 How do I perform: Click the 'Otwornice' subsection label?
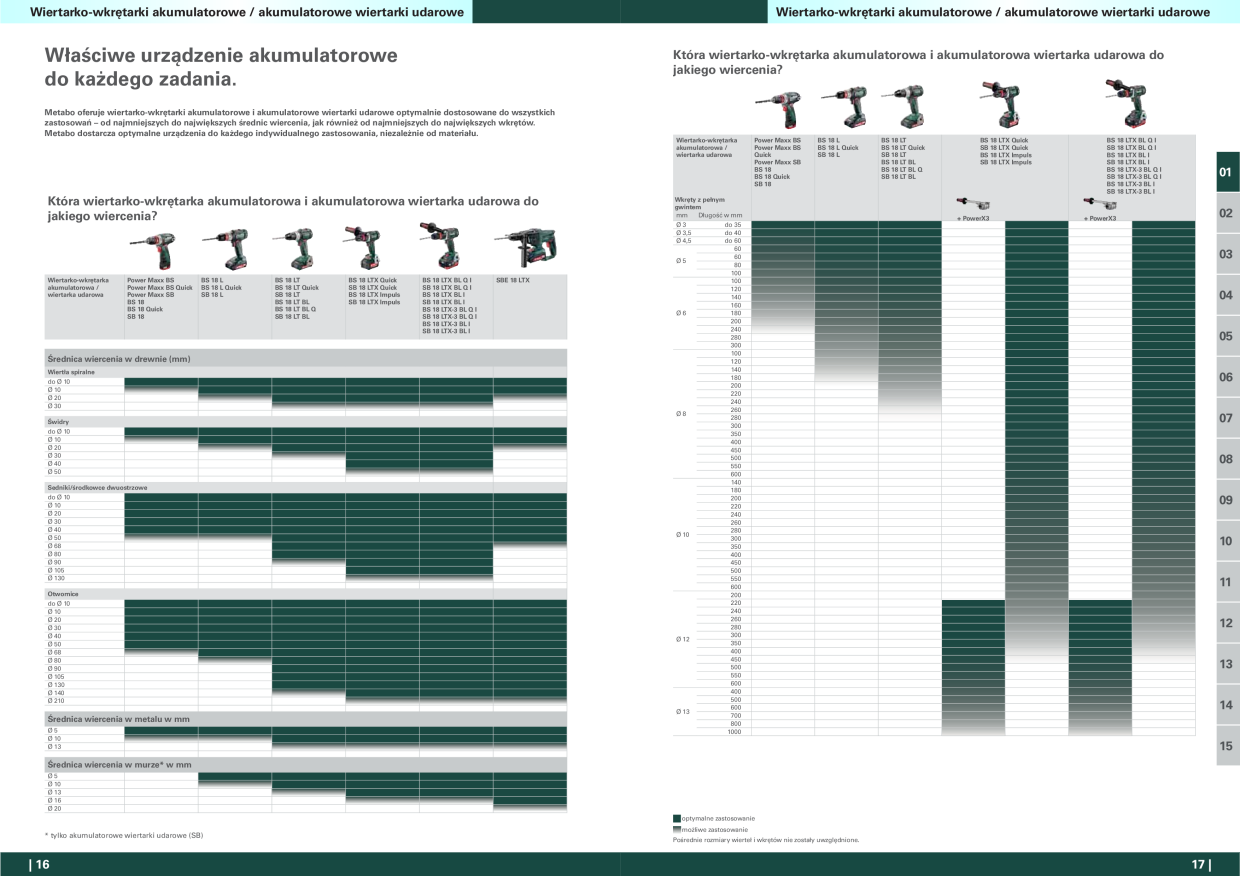(63, 595)
